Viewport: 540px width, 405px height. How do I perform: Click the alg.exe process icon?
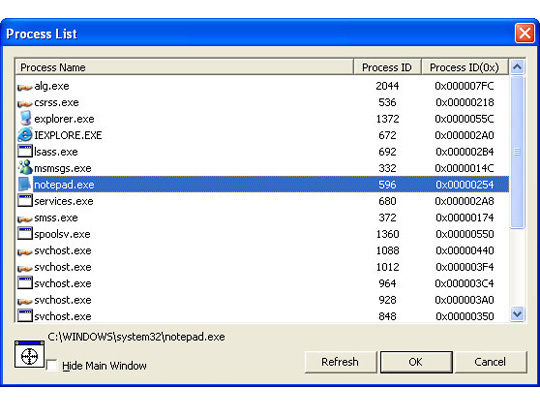25,88
